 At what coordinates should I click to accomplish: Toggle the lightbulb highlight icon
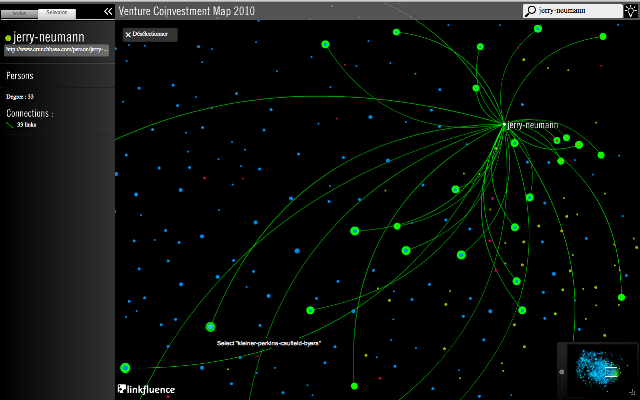pos(631,11)
